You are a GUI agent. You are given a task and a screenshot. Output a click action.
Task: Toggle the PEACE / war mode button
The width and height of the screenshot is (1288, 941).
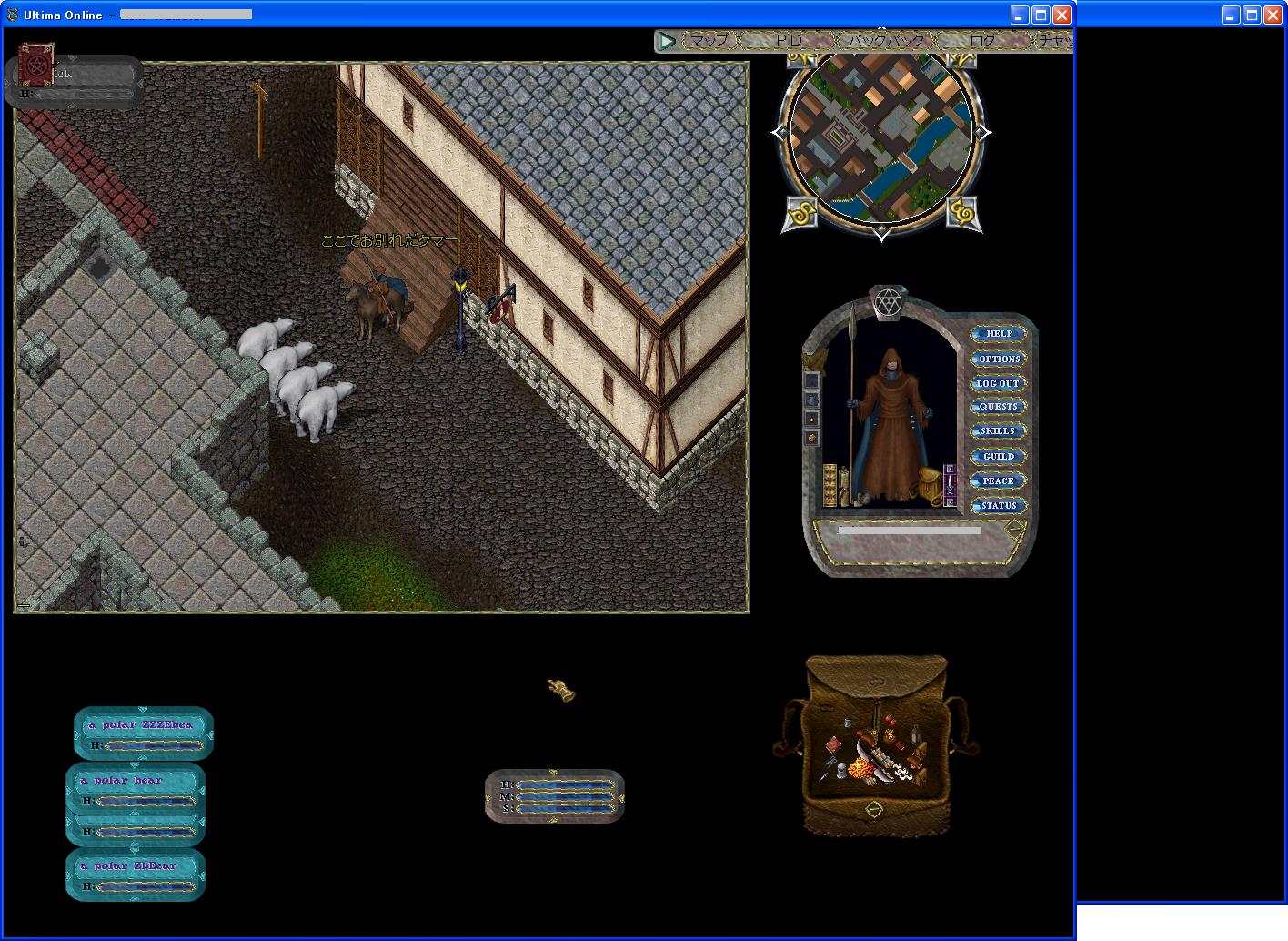coord(999,481)
